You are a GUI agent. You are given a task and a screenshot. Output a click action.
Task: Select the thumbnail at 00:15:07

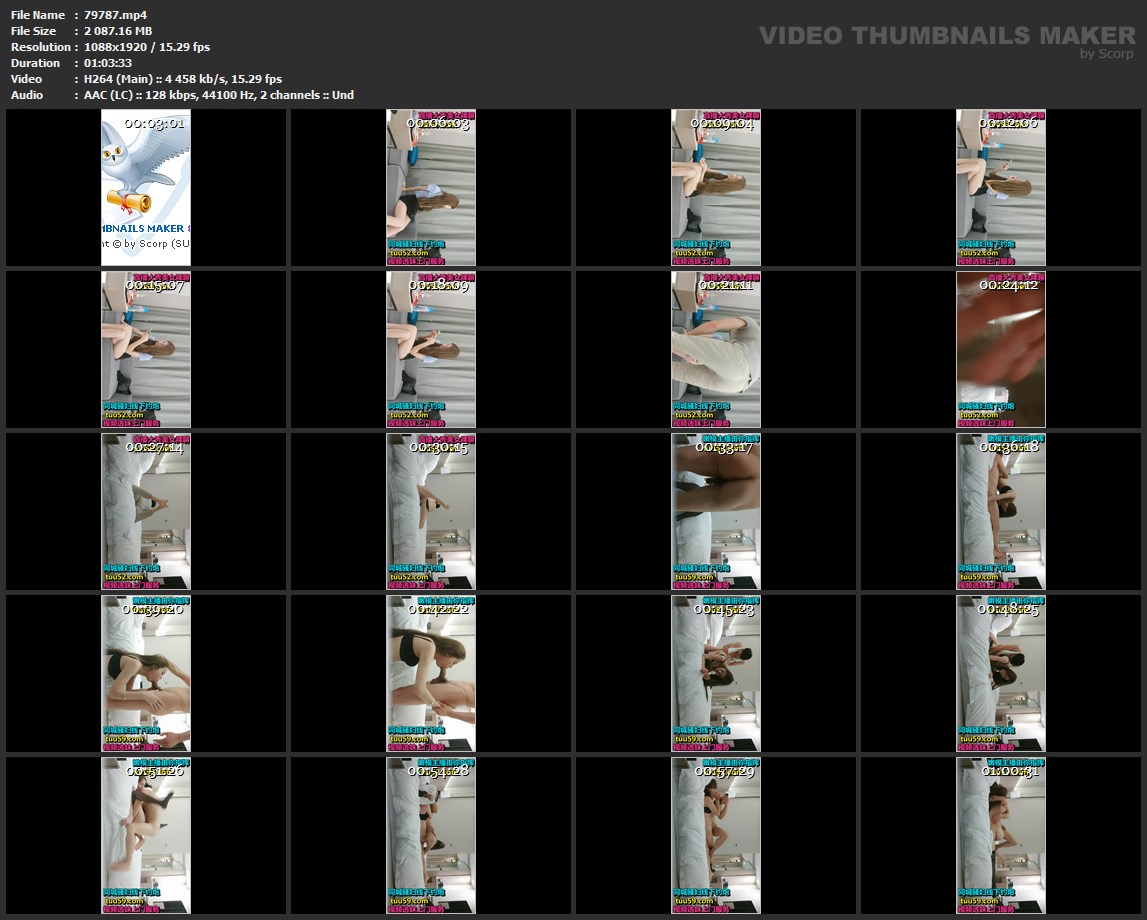coord(146,350)
